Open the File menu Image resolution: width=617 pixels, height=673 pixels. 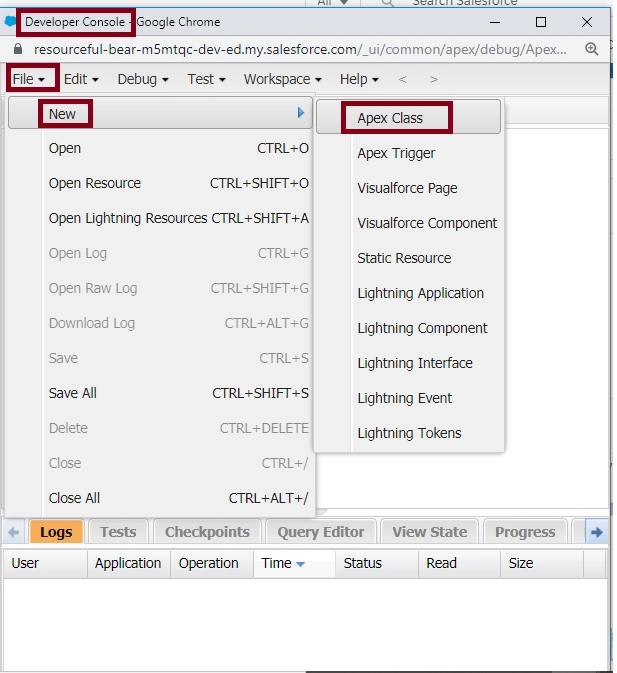[x=29, y=79]
